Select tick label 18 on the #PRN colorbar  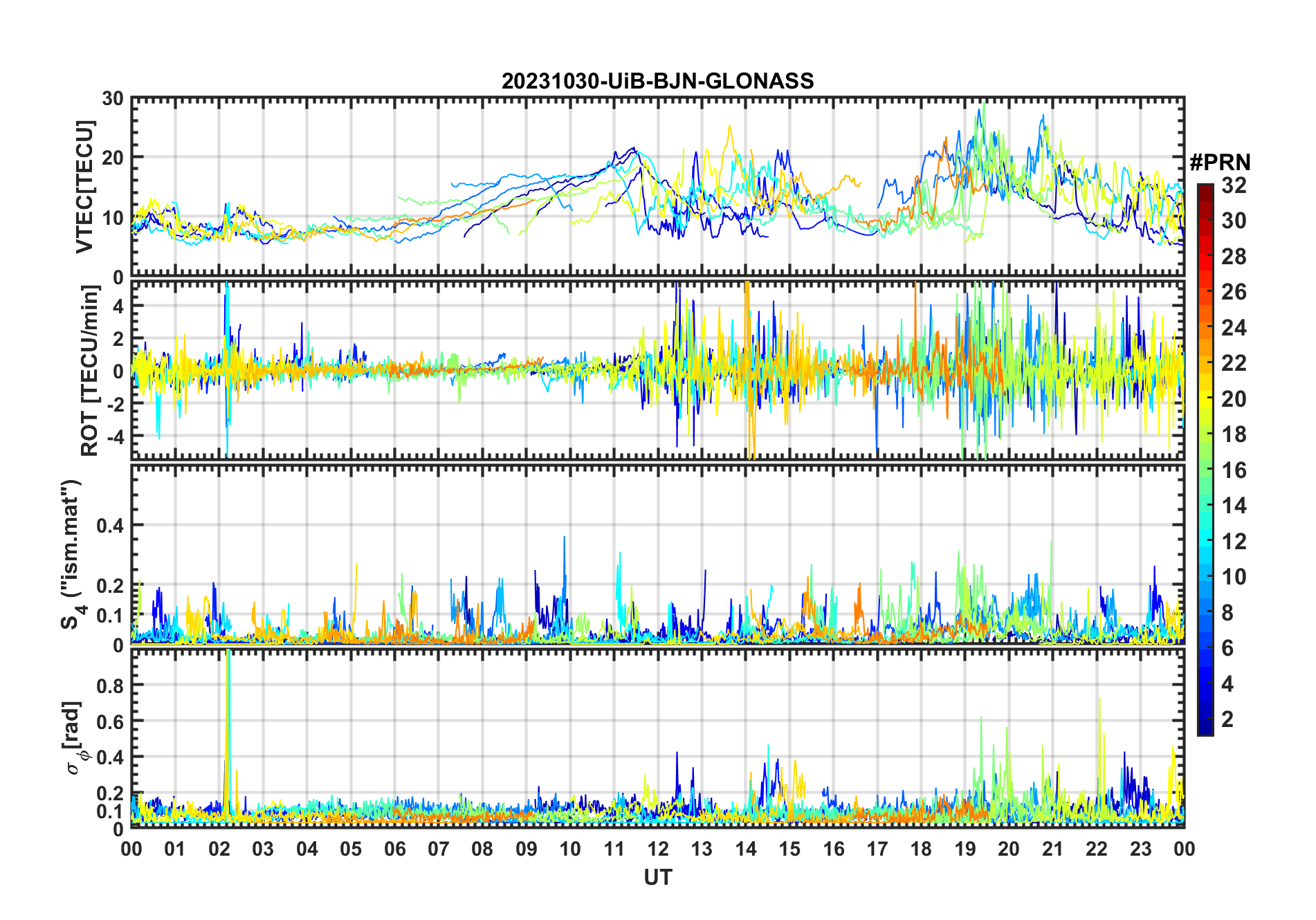[1234, 434]
